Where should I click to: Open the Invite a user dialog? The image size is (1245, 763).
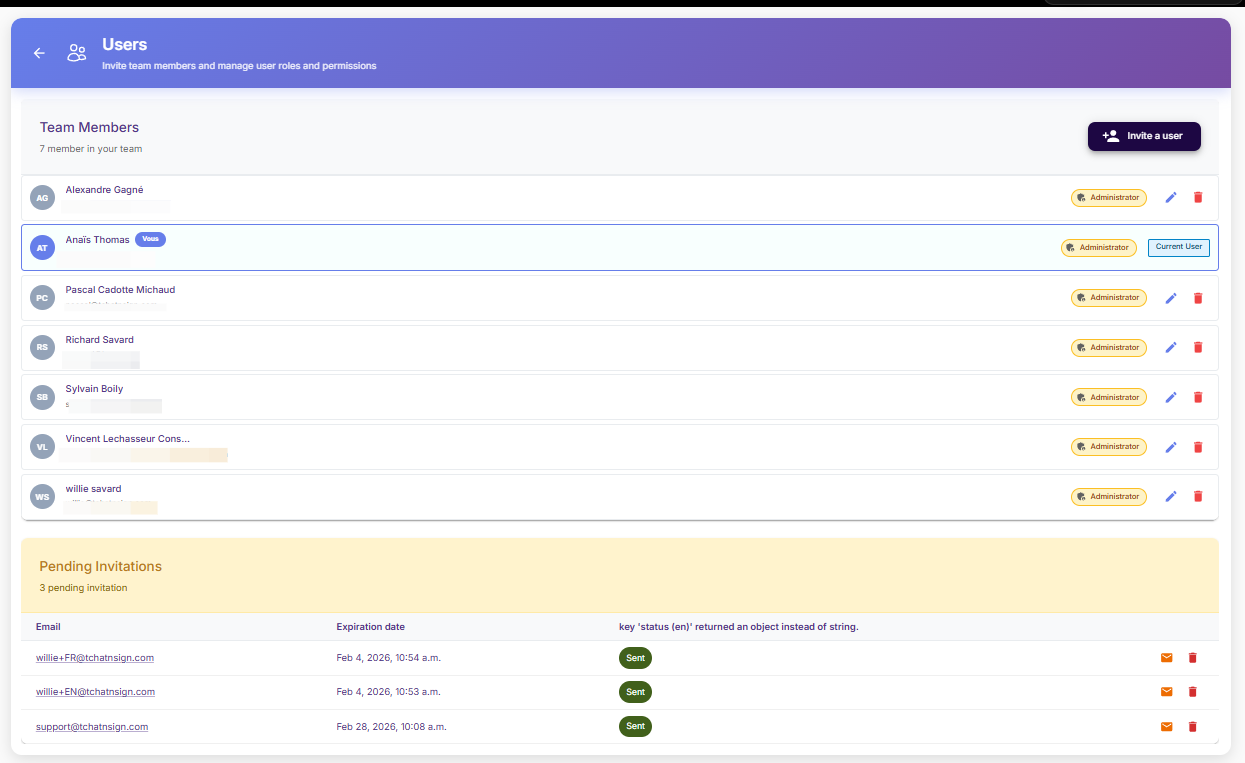[1144, 136]
